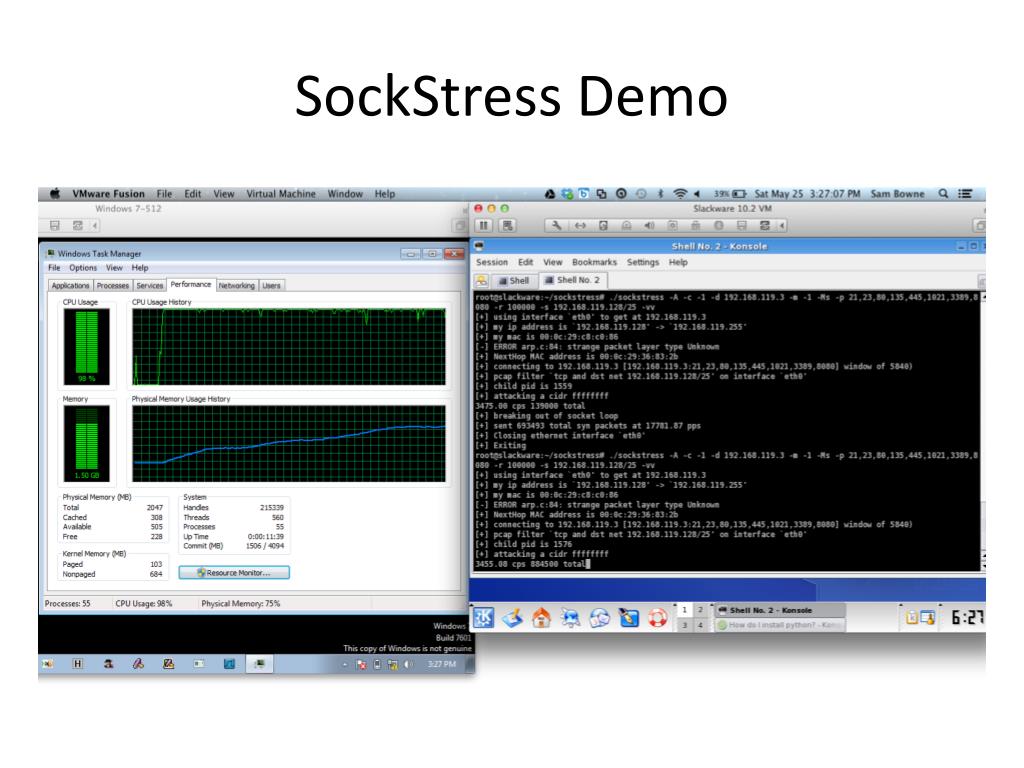
Task: Open Spotlight search magnifier icon
Action: (943, 193)
